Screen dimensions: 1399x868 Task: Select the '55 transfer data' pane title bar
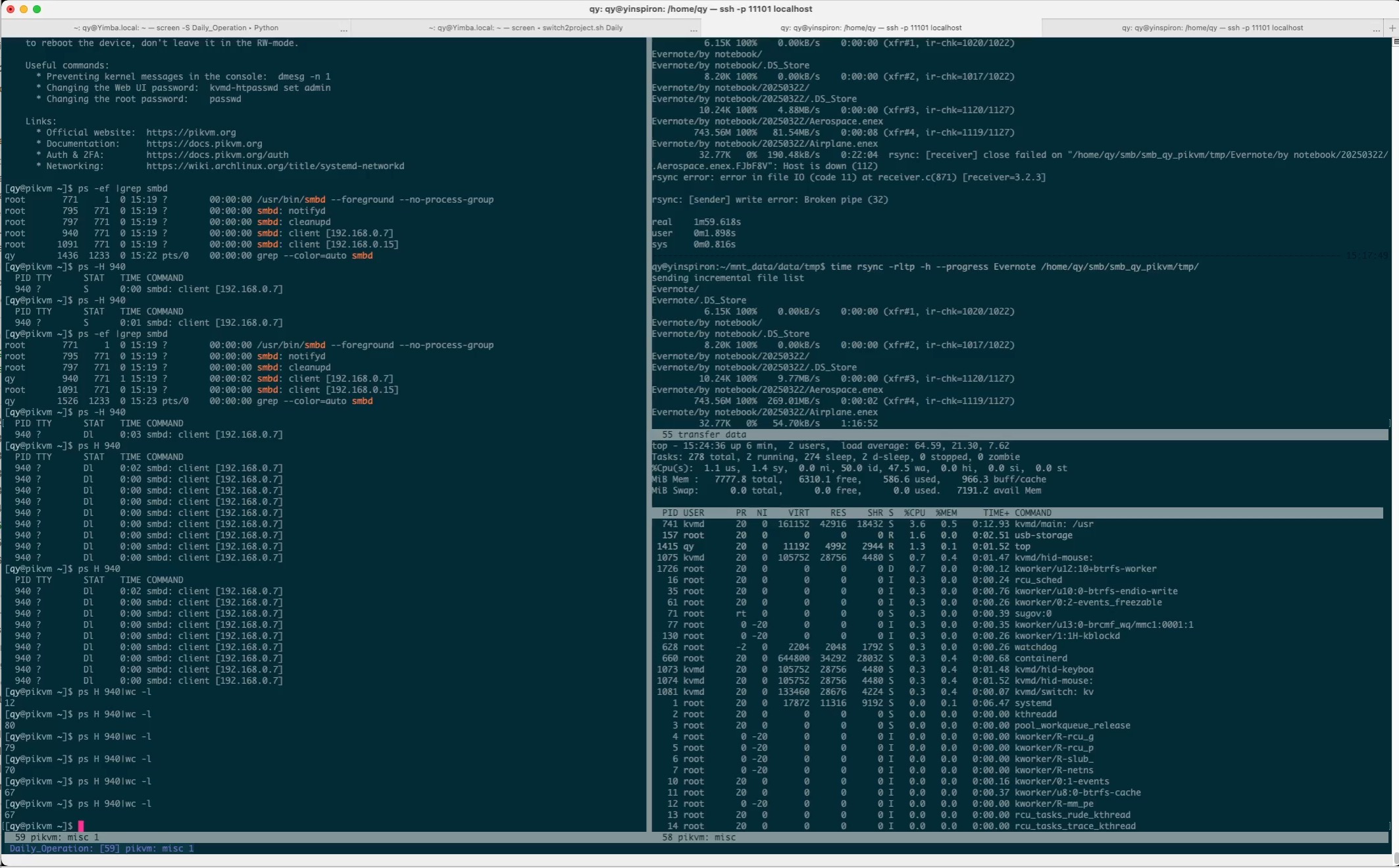click(x=1020, y=434)
